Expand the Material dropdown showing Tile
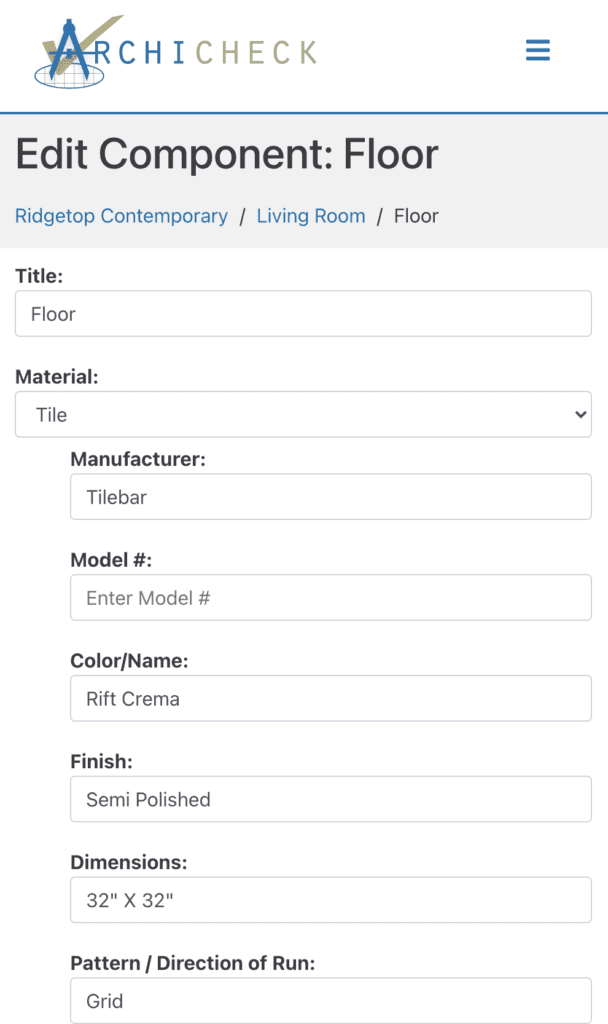 point(303,414)
